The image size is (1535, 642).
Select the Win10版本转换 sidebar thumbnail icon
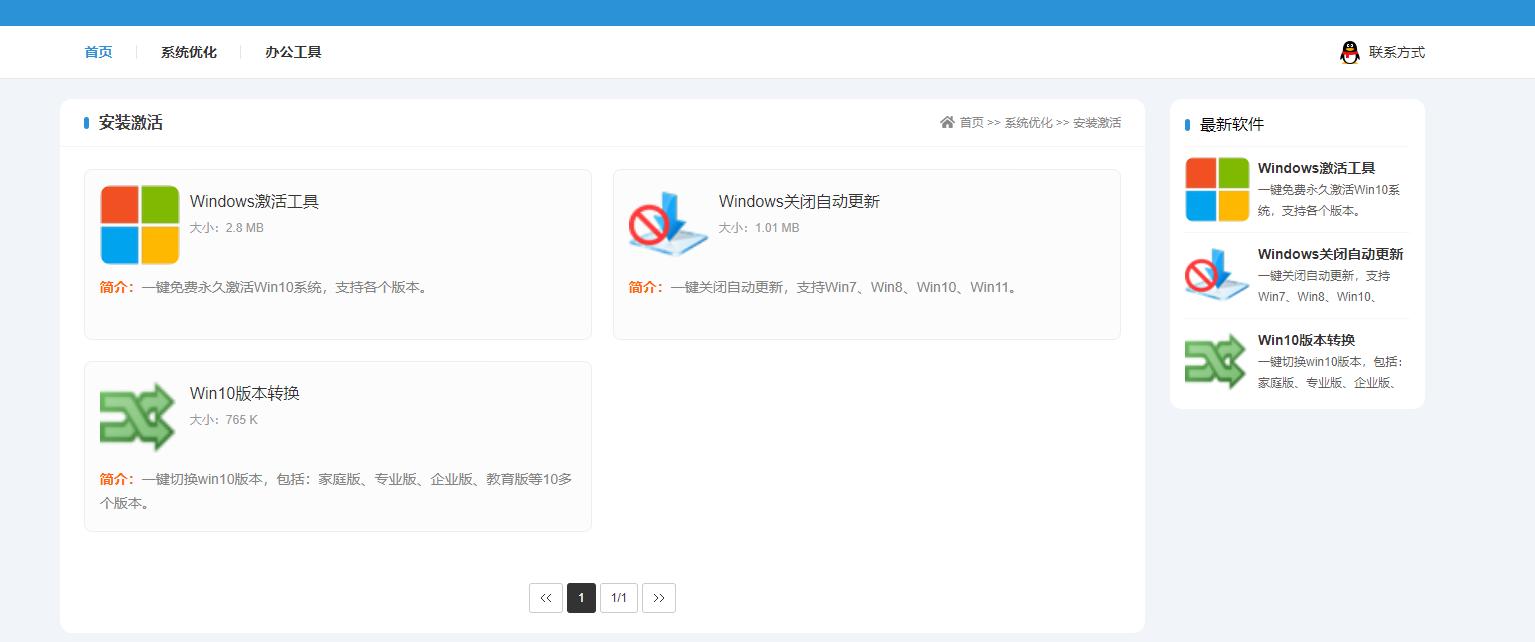1215,360
